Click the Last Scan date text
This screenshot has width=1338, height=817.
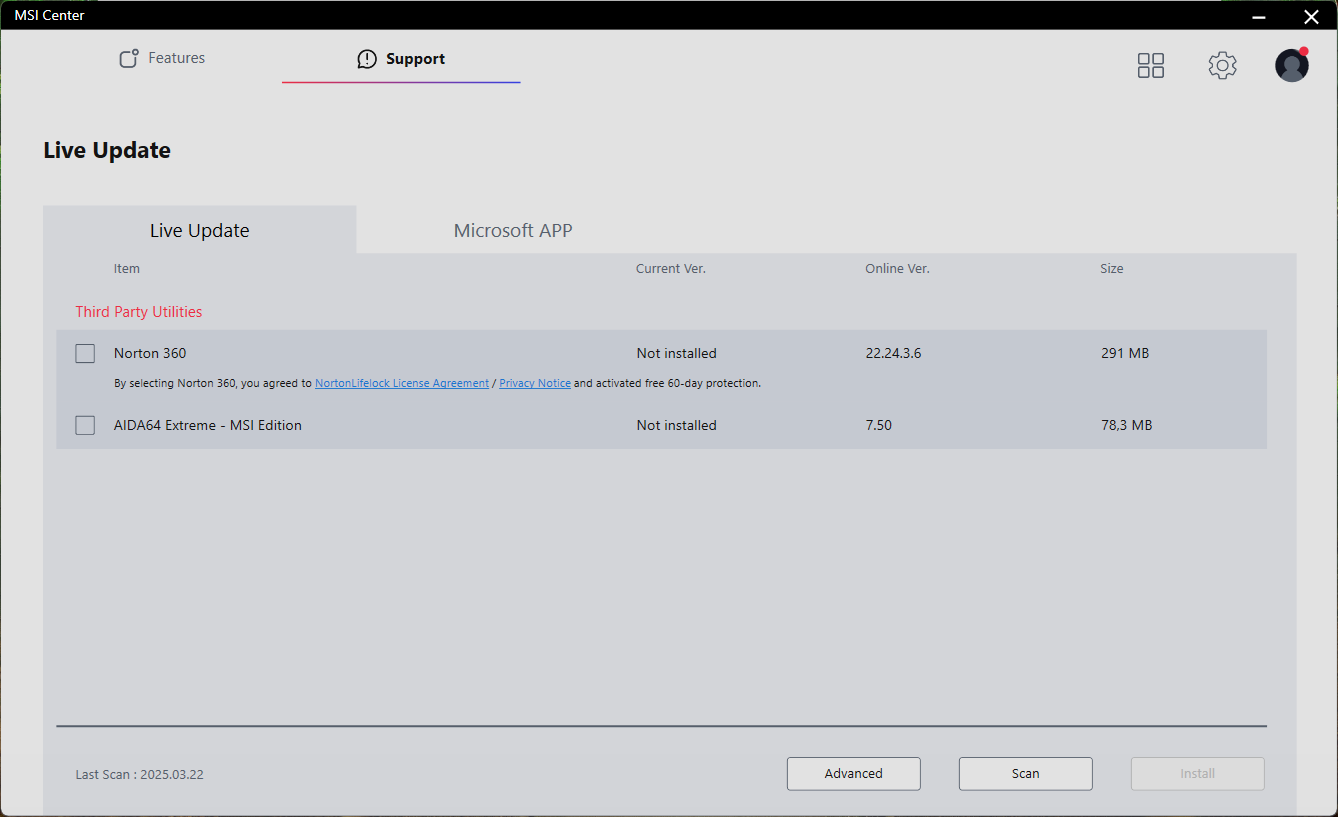[x=140, y=774]
